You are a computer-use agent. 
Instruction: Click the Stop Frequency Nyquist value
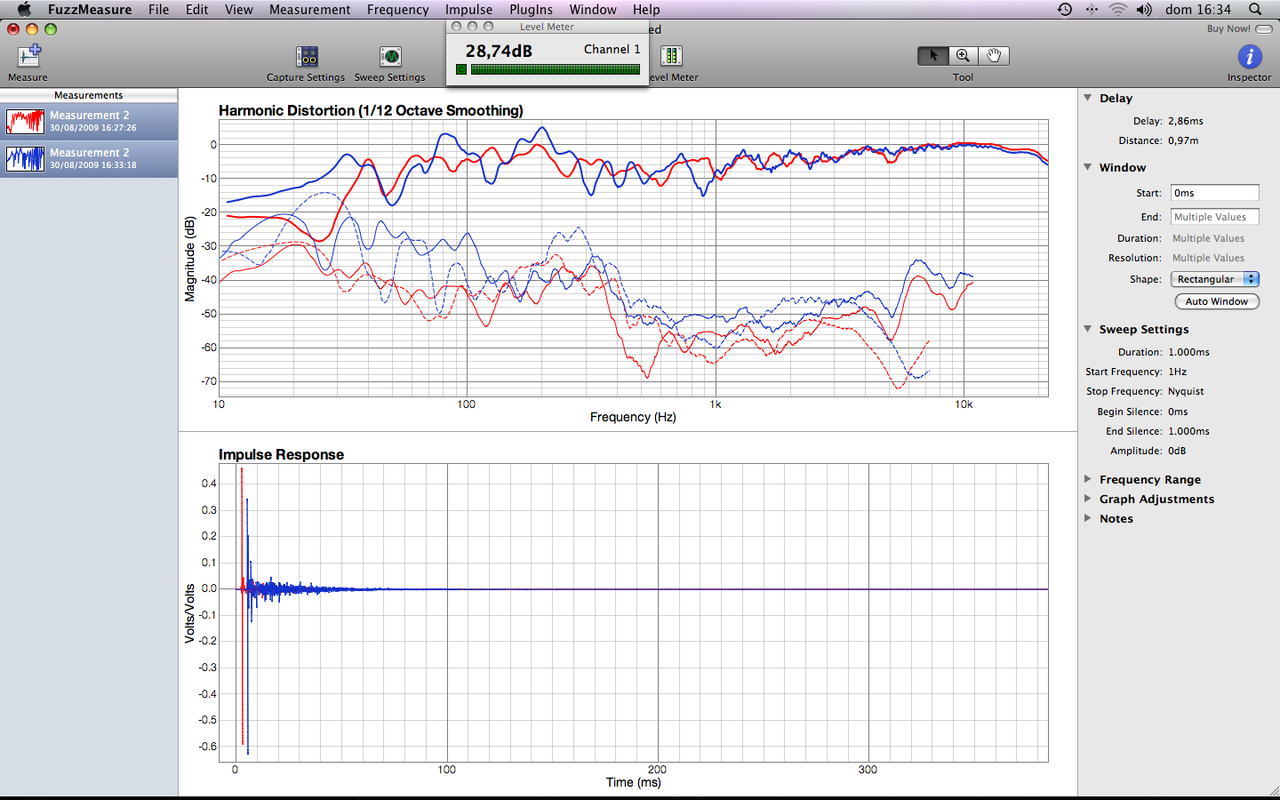tap(1187, 391)
